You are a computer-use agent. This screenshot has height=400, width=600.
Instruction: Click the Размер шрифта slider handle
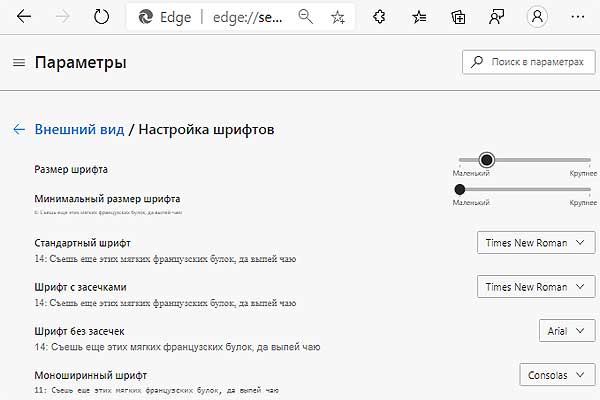coord(487,160)
